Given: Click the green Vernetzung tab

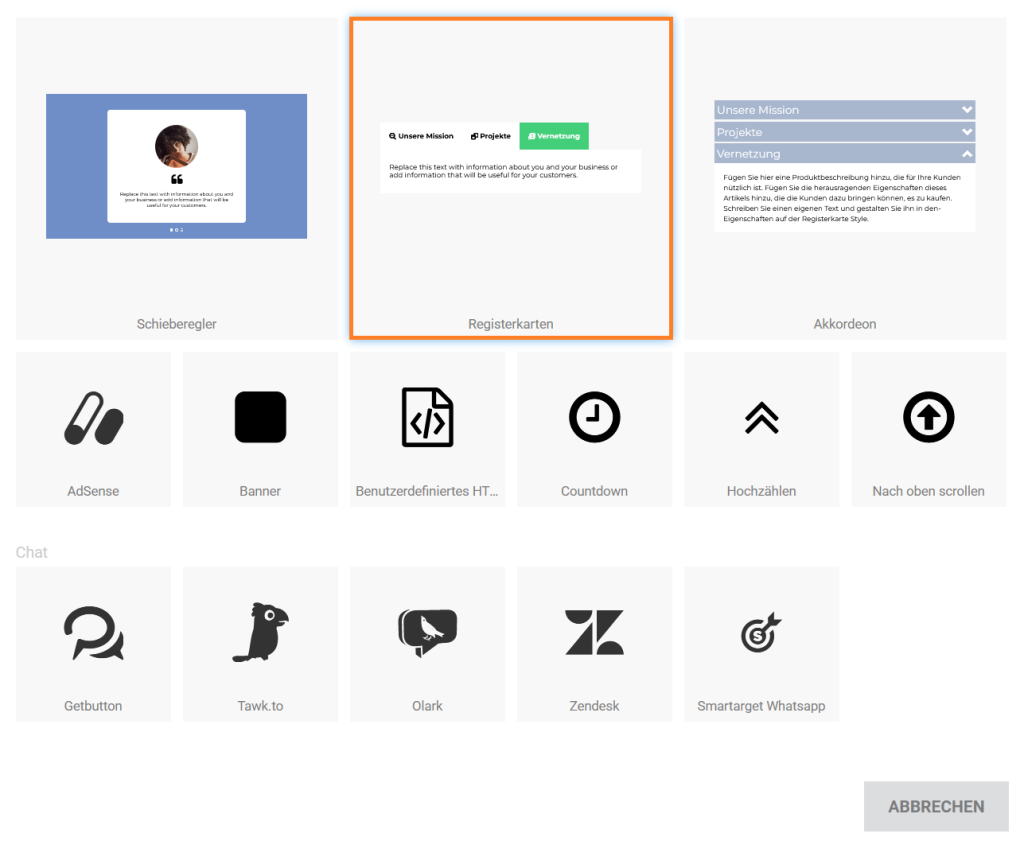Looking at the screenshot, I should pos(554,136).
